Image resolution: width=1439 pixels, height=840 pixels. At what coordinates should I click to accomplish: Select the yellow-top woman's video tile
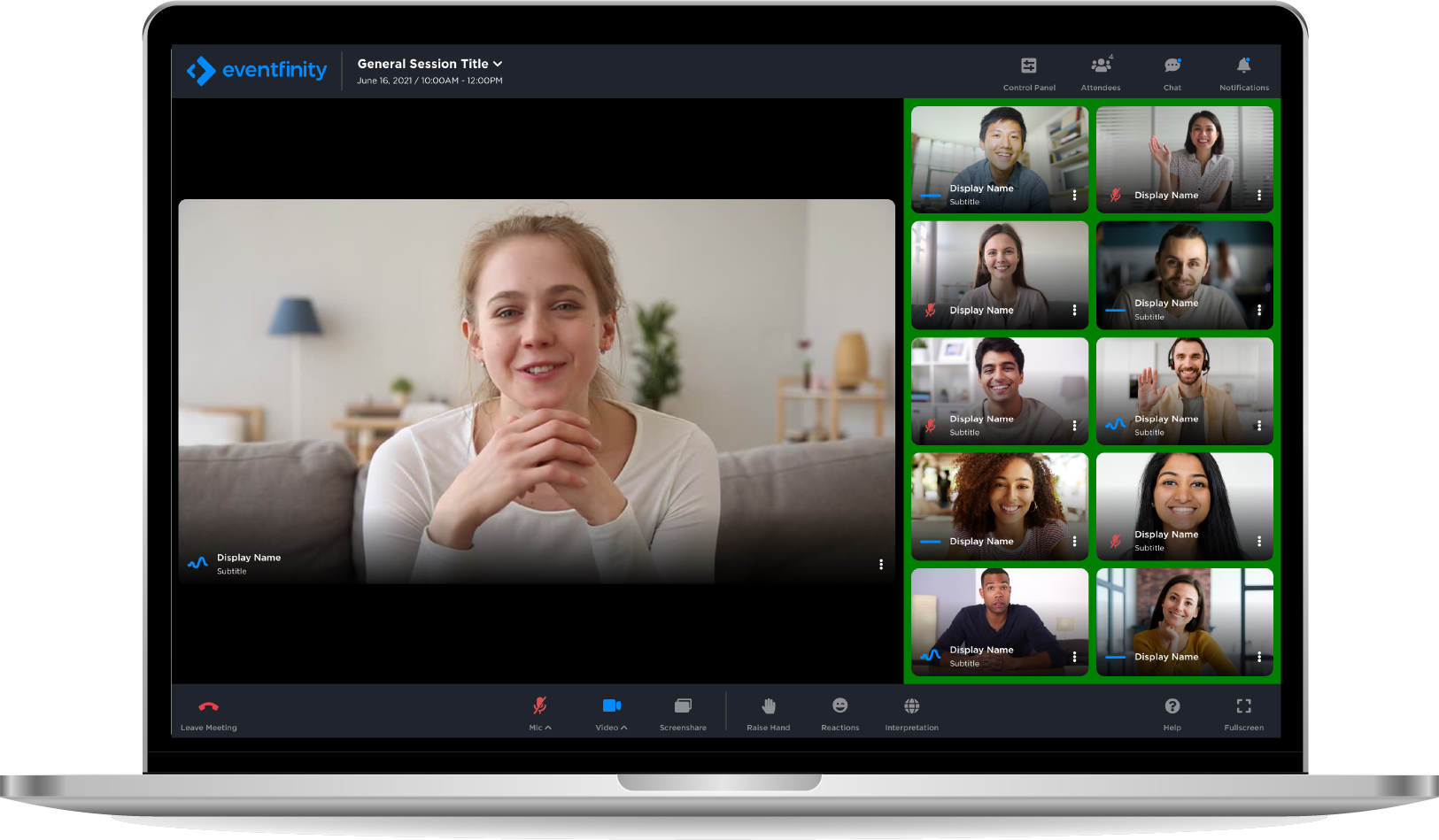click(x=1185, y=621)
